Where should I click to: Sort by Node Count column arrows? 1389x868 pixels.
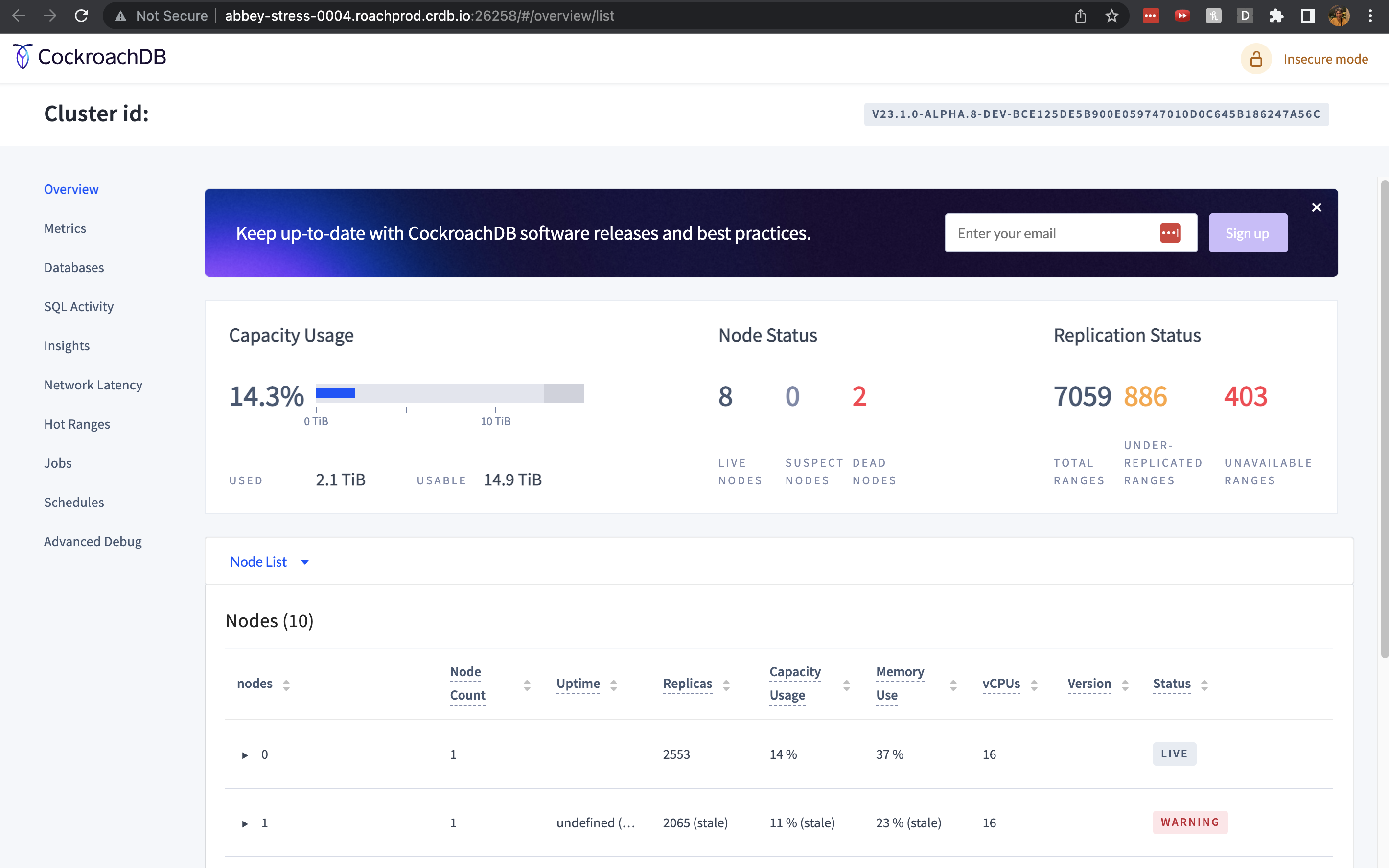pyautogui.click(x=527, y=685)
